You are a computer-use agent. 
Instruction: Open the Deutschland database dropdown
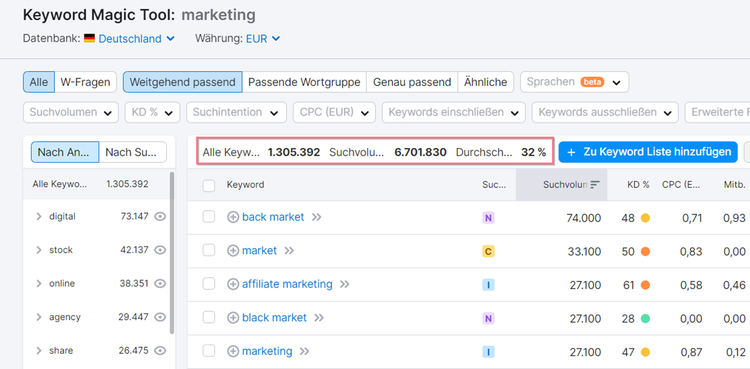[x=136, y=39]
